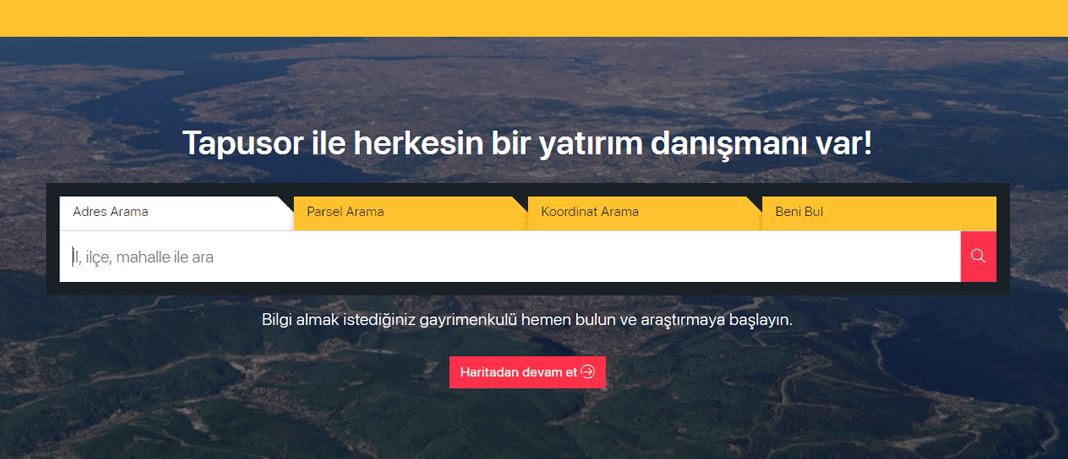Click the 'Bilgi almak istediğiniz' description text
1068x459 pixels.
tap(527, 319)
